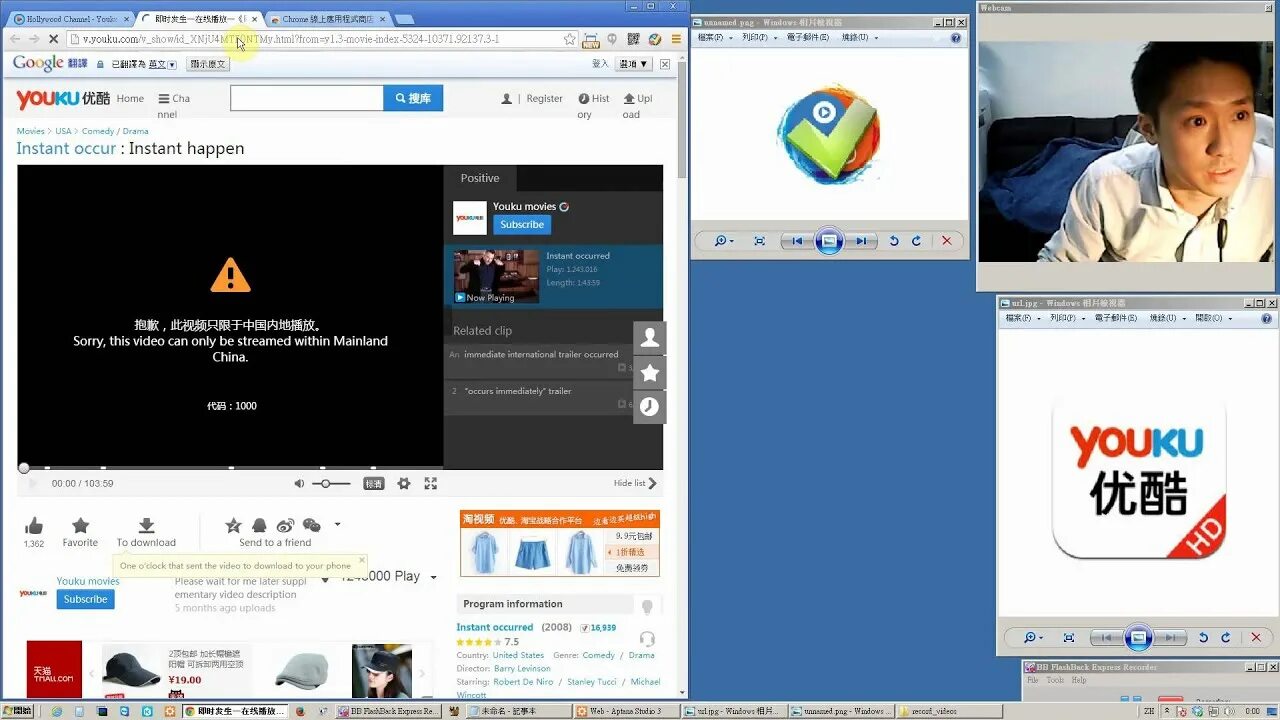Open zoom dropdown in unnamed.png viewer
1280x720 pixels.
tap(725, 241)
